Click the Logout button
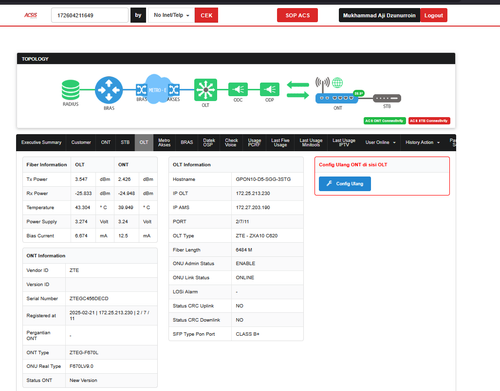The width and height of the screenshot is (500, 391). [x=433, y=15]
